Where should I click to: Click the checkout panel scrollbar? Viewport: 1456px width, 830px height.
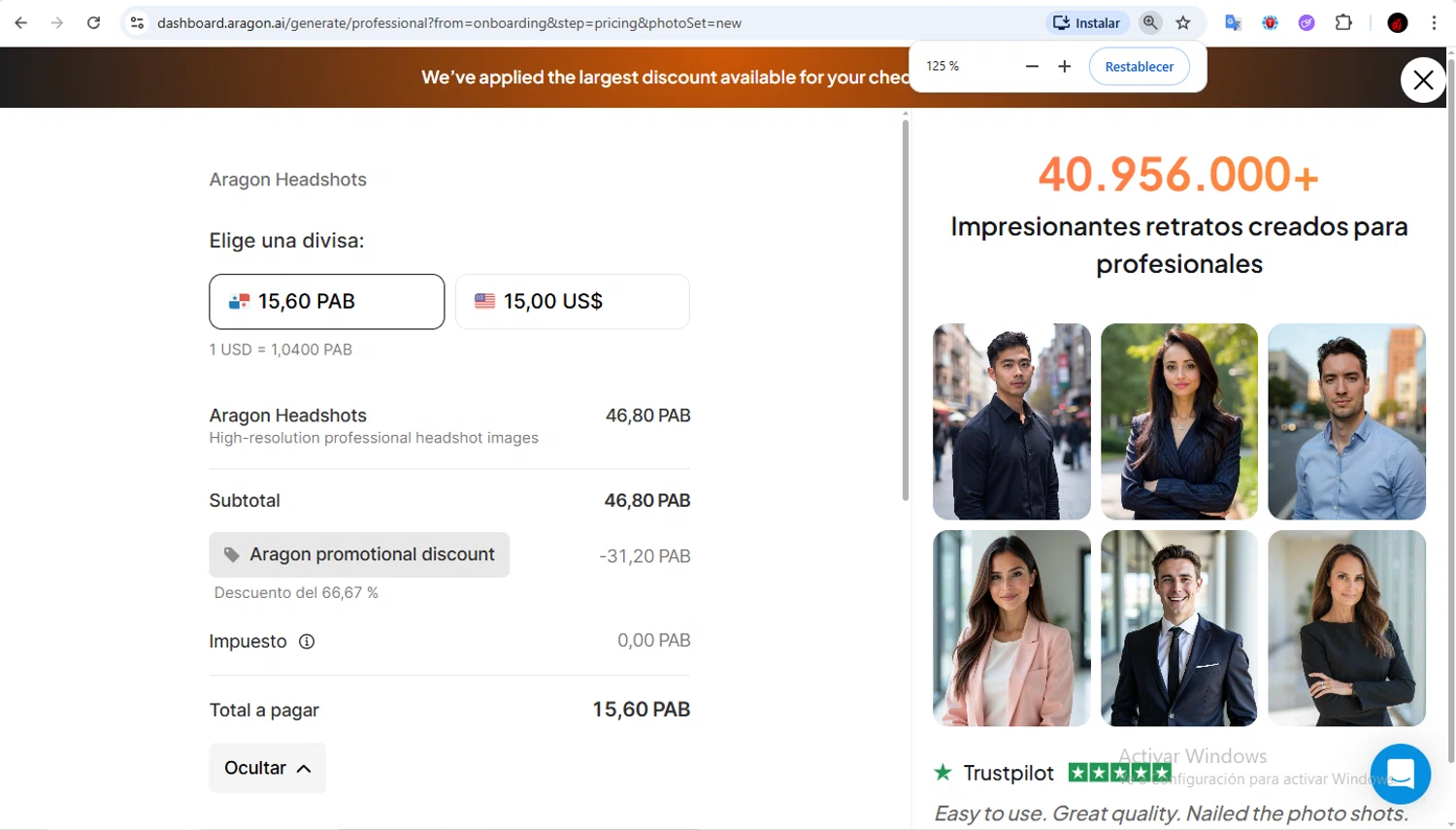tap(906, 311)
